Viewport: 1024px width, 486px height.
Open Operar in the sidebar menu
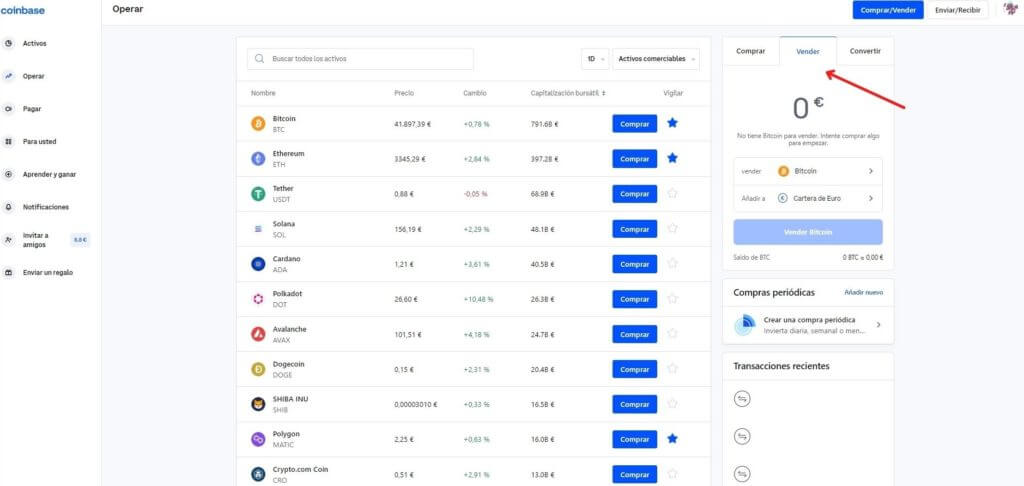[x=33, y=76]
